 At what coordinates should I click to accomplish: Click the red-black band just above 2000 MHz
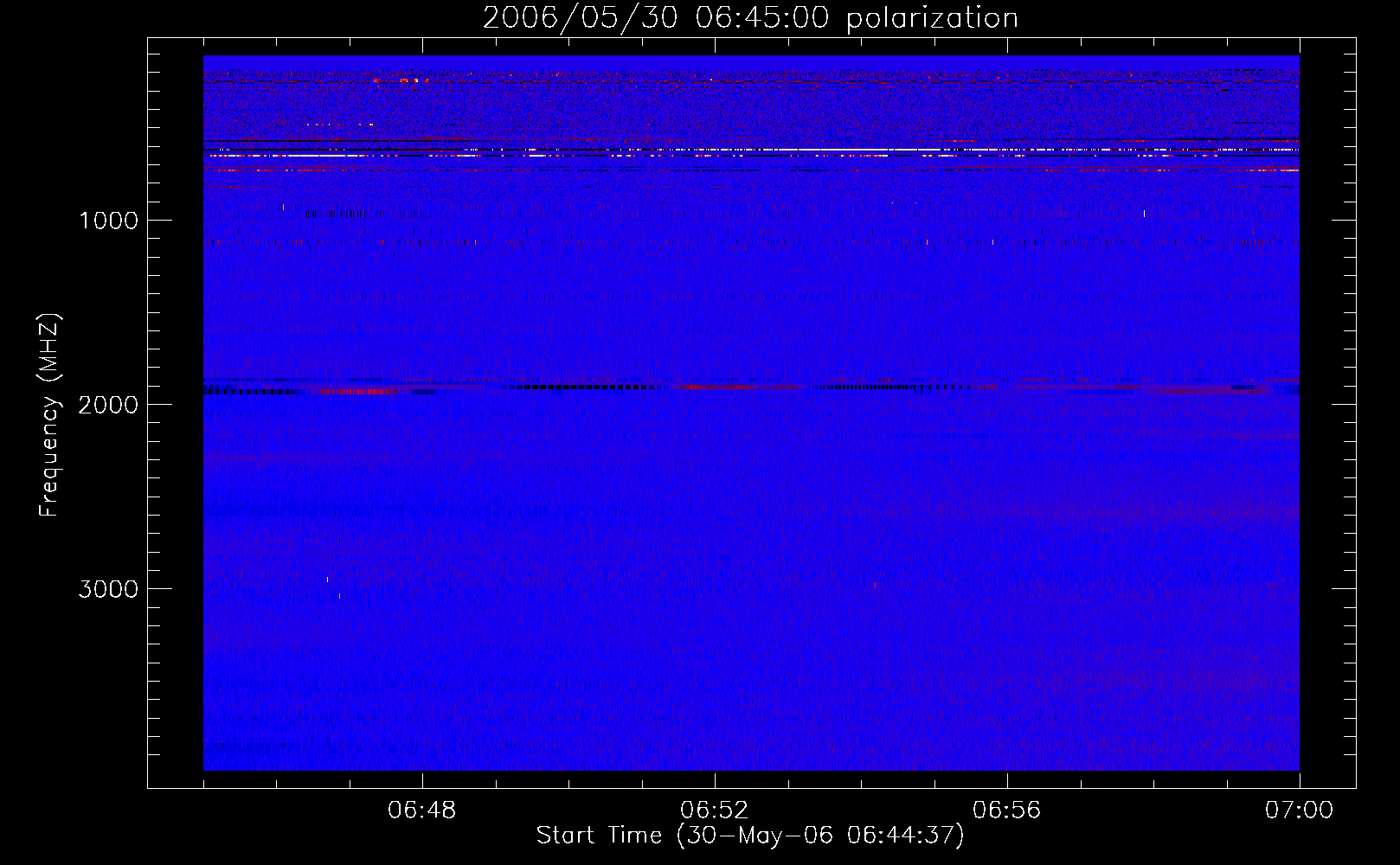tap(751, 388)
